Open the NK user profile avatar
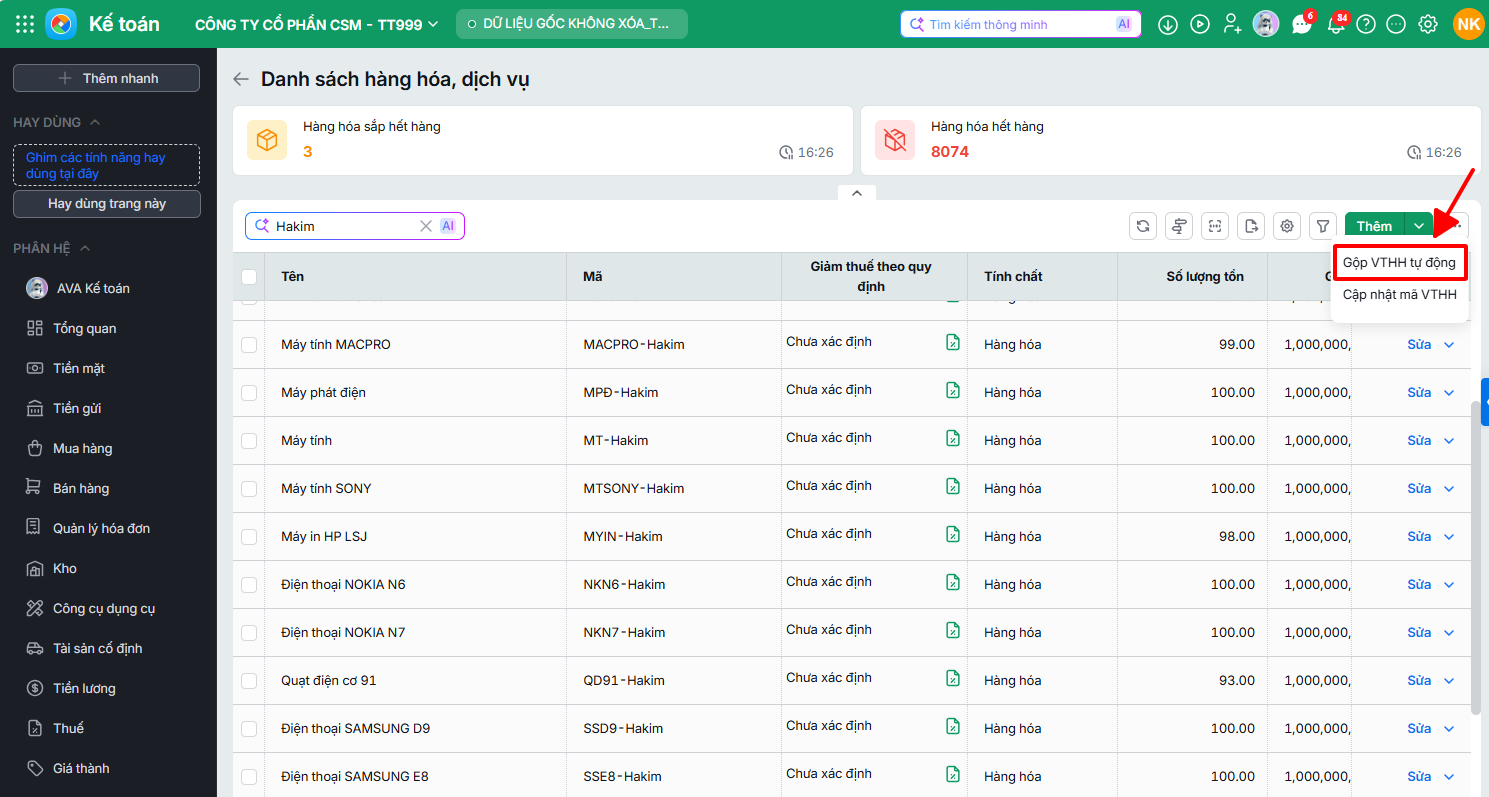Viewport: 1489px width, 797px height. click(x=1468, y=24)
